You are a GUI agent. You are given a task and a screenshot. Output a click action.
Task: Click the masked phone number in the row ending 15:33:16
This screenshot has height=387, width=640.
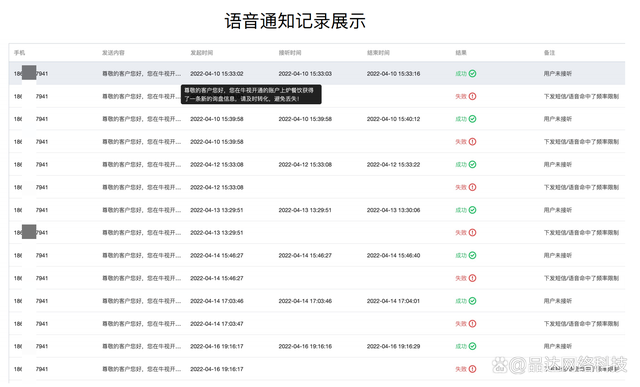[31, 74]
